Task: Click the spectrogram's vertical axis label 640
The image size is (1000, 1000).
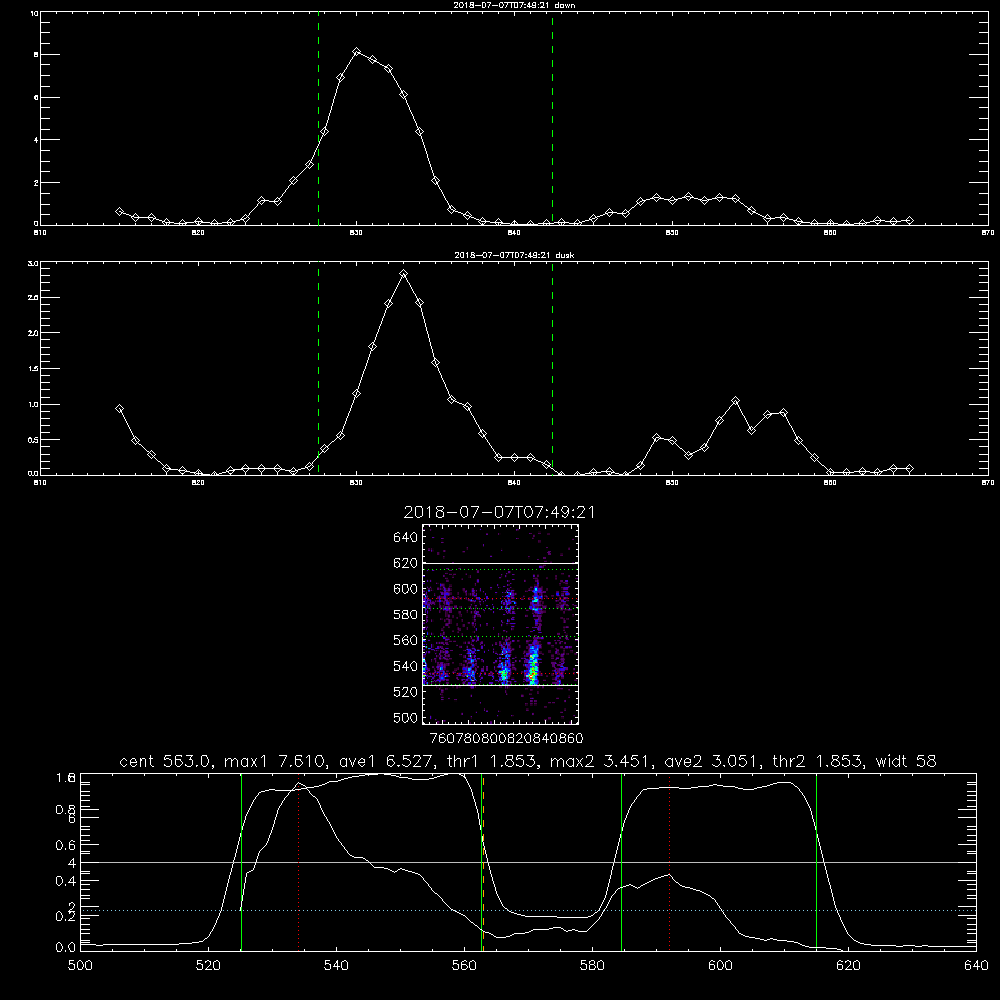Action: (406, 538)
